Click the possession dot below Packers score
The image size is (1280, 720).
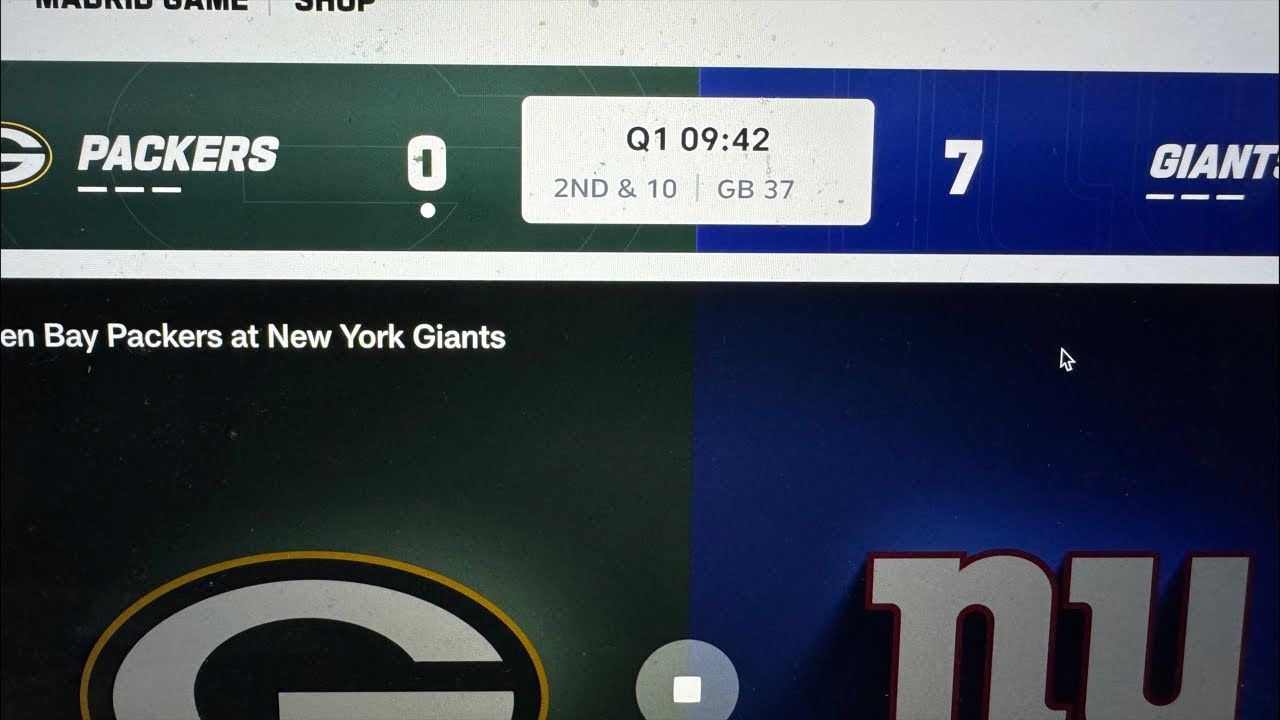428,210
